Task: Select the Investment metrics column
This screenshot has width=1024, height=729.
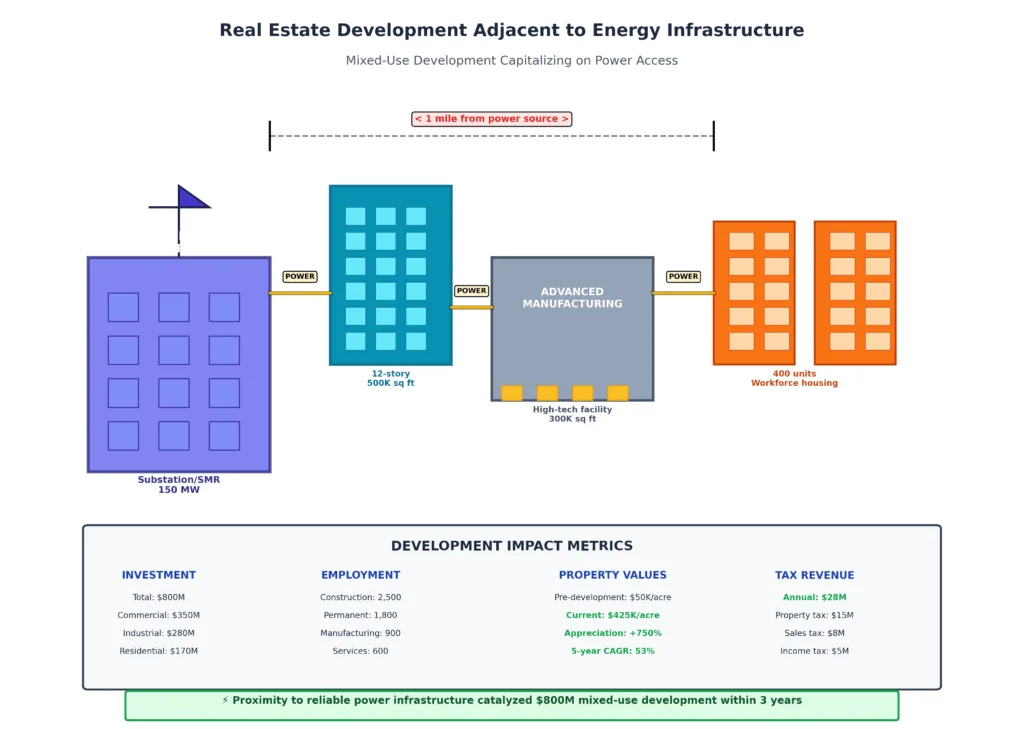Action: pos(158,574)
